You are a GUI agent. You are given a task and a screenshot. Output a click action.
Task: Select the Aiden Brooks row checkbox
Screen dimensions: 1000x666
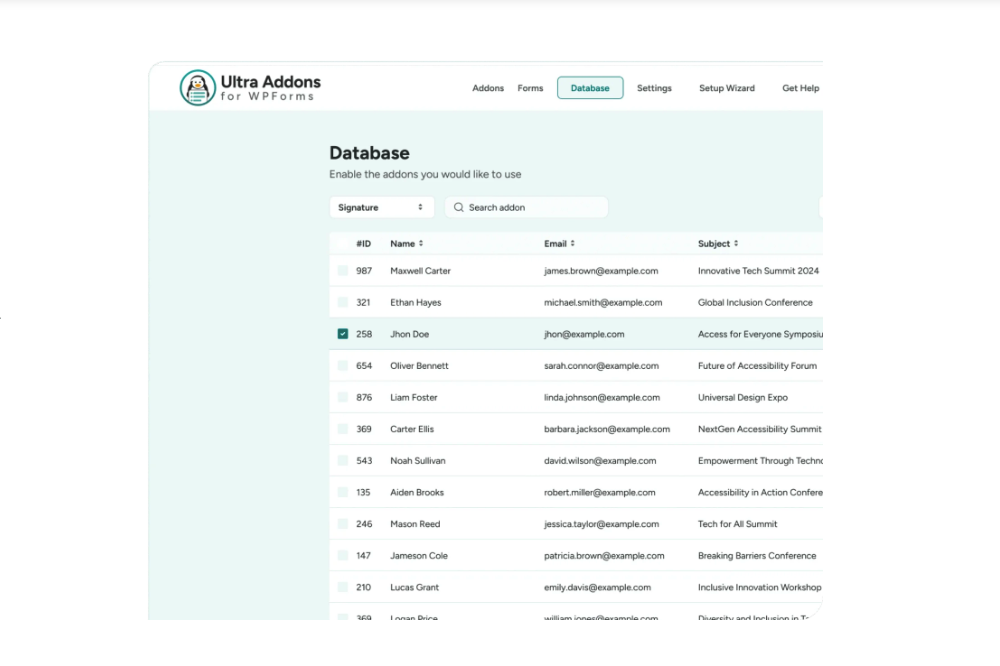click(x=343, y=492)
